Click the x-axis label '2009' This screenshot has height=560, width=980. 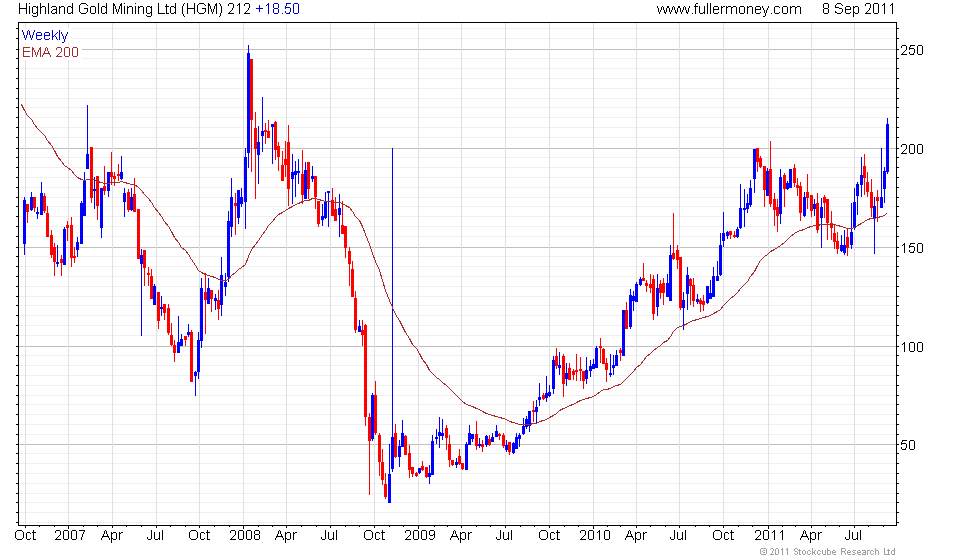[419, 536]
